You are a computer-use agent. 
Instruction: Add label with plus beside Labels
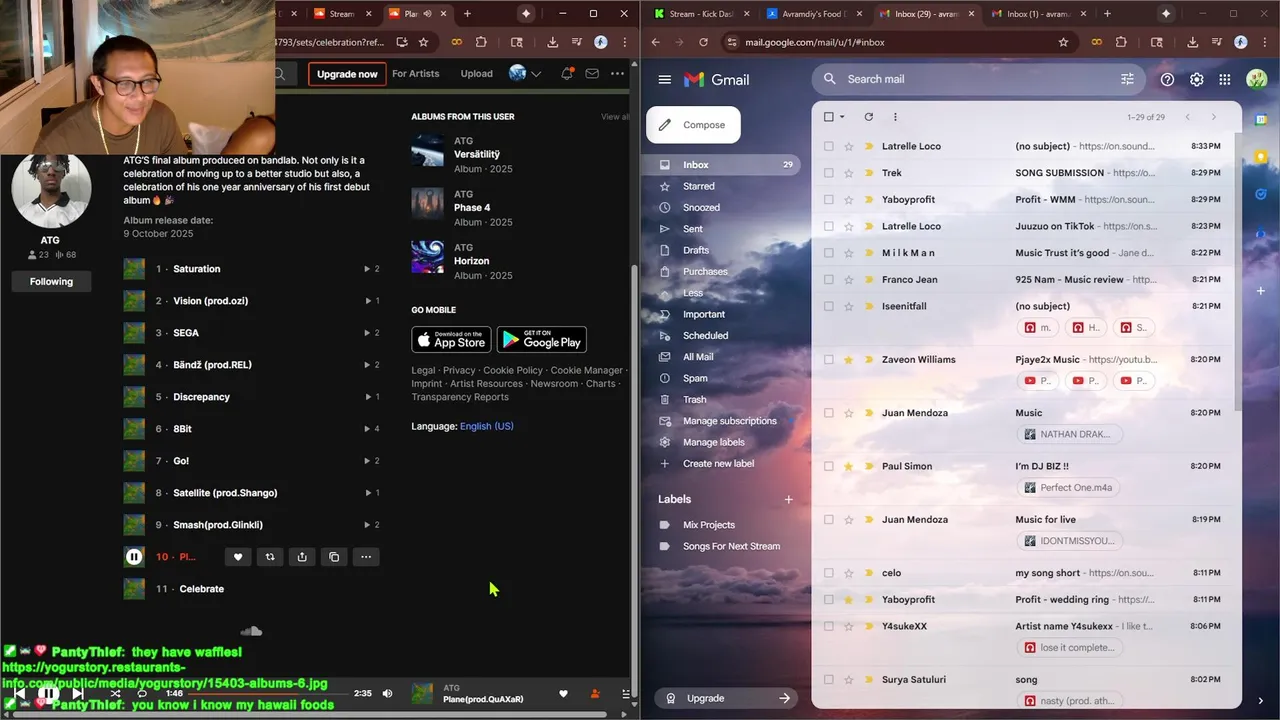point(788,499)
